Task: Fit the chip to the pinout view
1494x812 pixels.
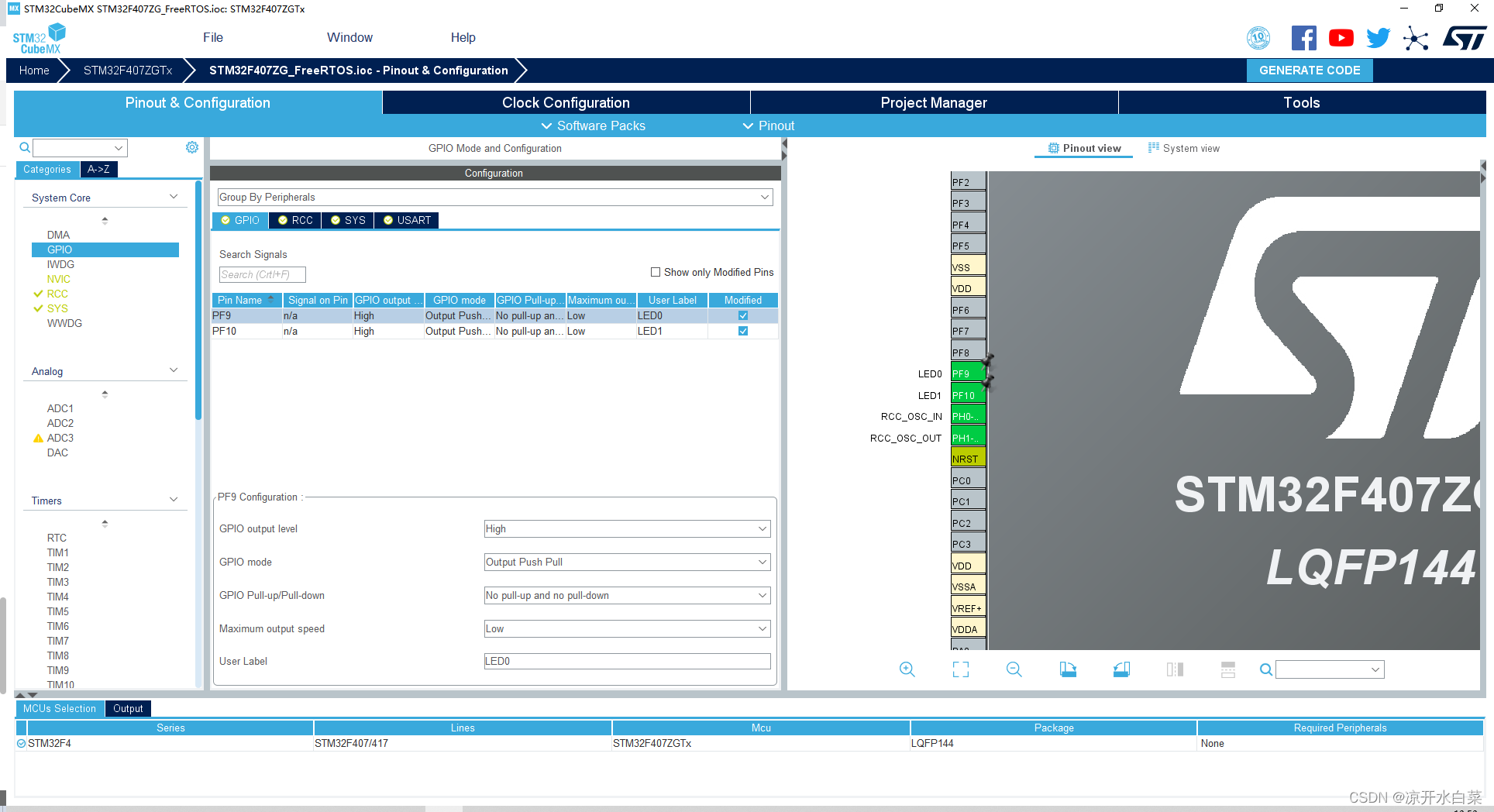Action: click(x=961, y=669)
